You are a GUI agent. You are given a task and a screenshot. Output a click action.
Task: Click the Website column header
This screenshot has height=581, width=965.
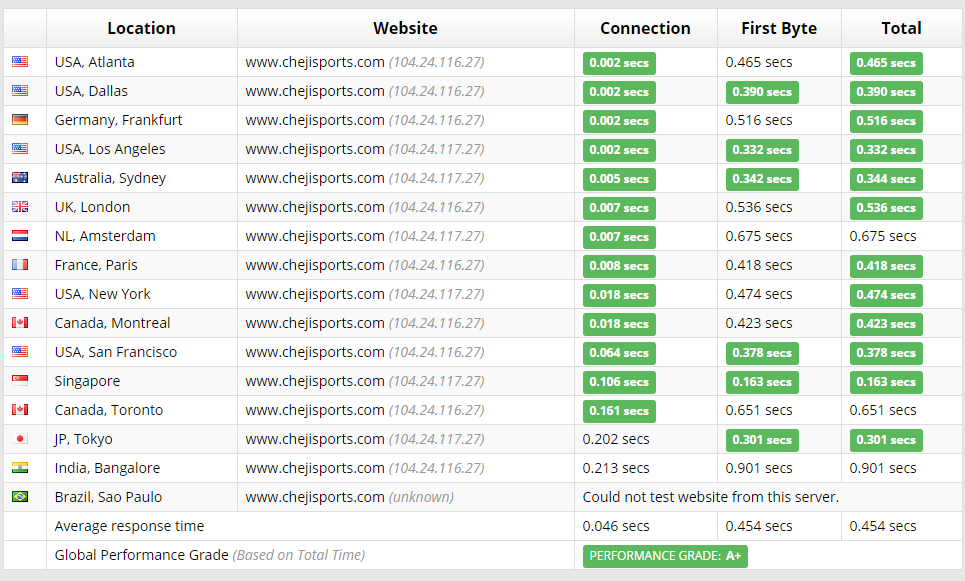406,28
